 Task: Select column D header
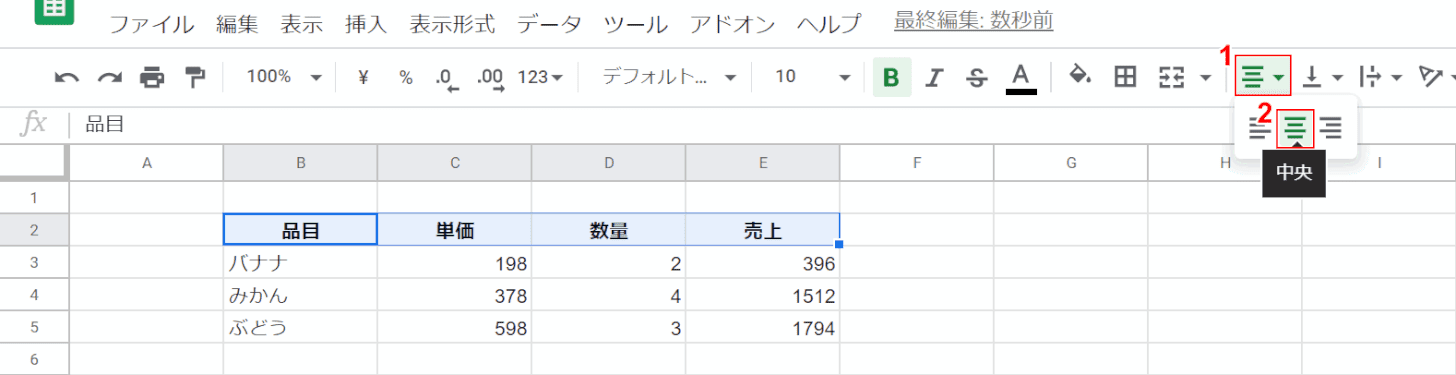pos(608,162)
